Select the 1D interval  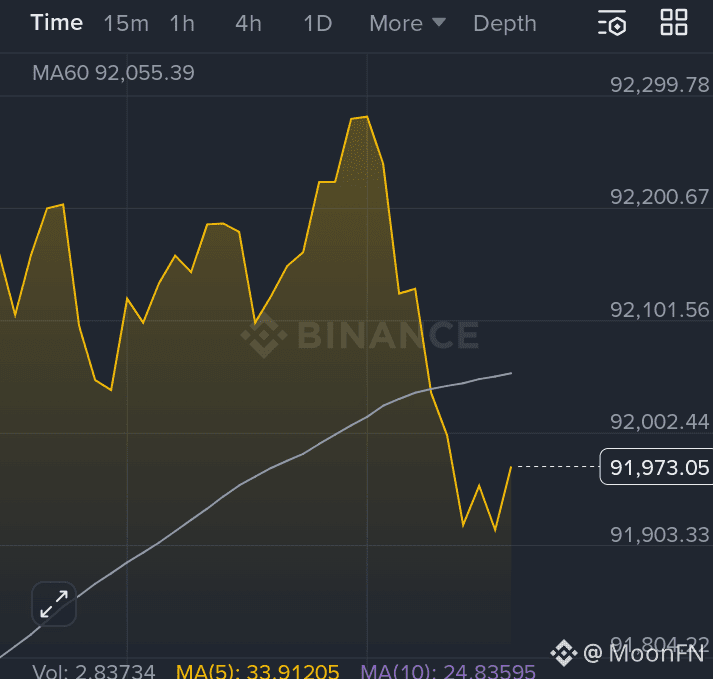coord(317,23)
